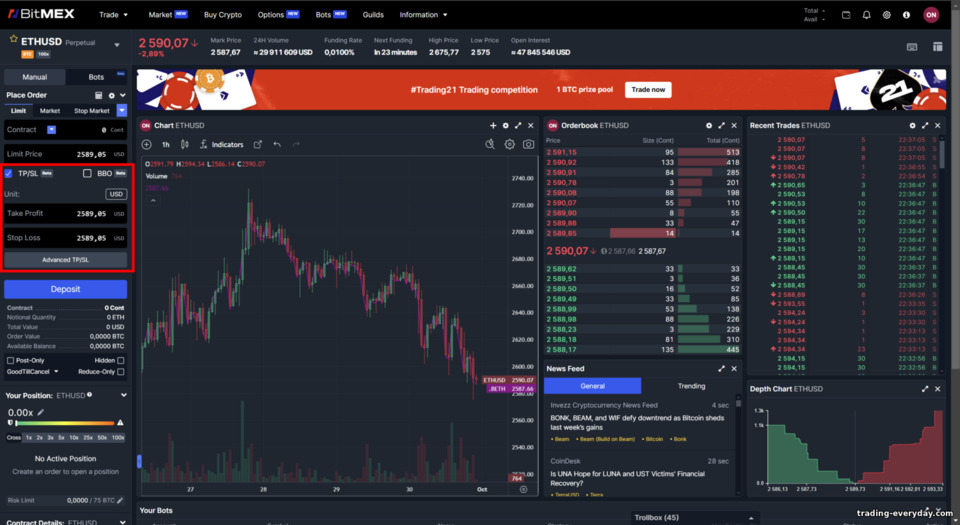960x525 pixels.
Task: Open chart properties hexagon gear
Action: pos(509,144)
